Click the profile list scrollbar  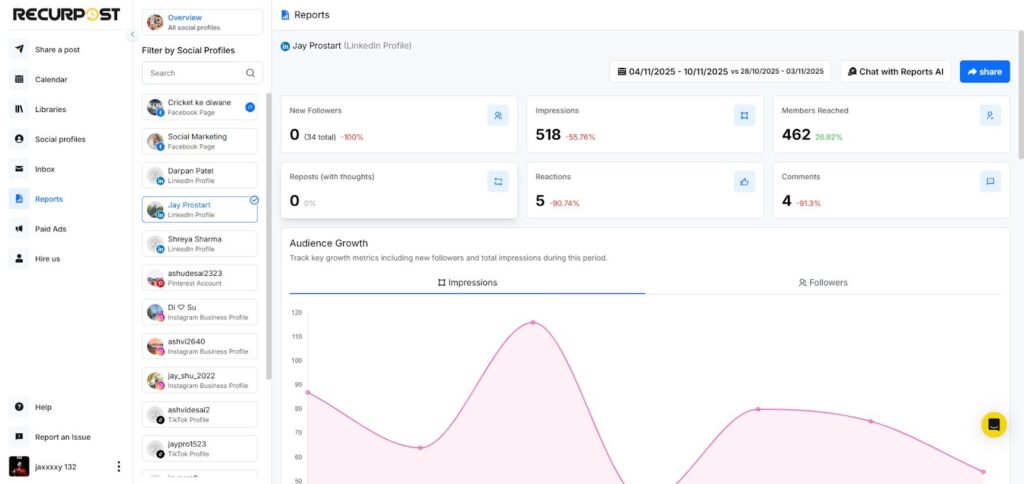point(268,240)
